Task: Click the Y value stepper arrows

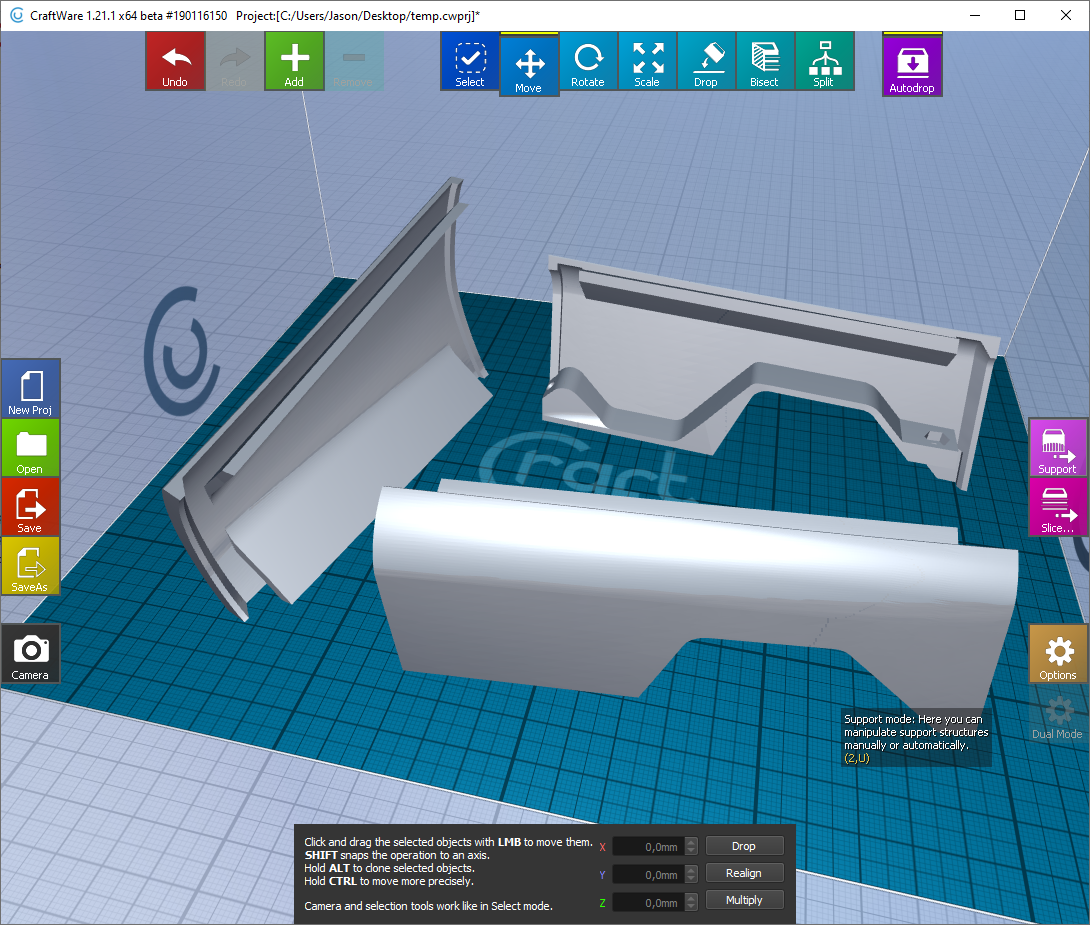Action: tap(691, 874)
